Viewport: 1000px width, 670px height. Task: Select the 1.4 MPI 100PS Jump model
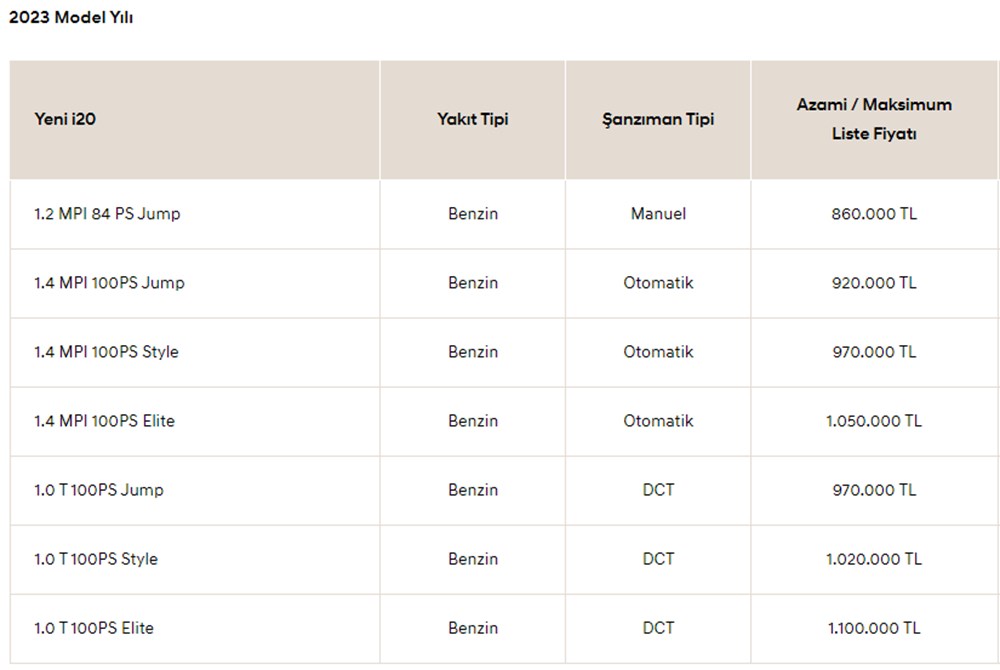(x=109, y=283)
